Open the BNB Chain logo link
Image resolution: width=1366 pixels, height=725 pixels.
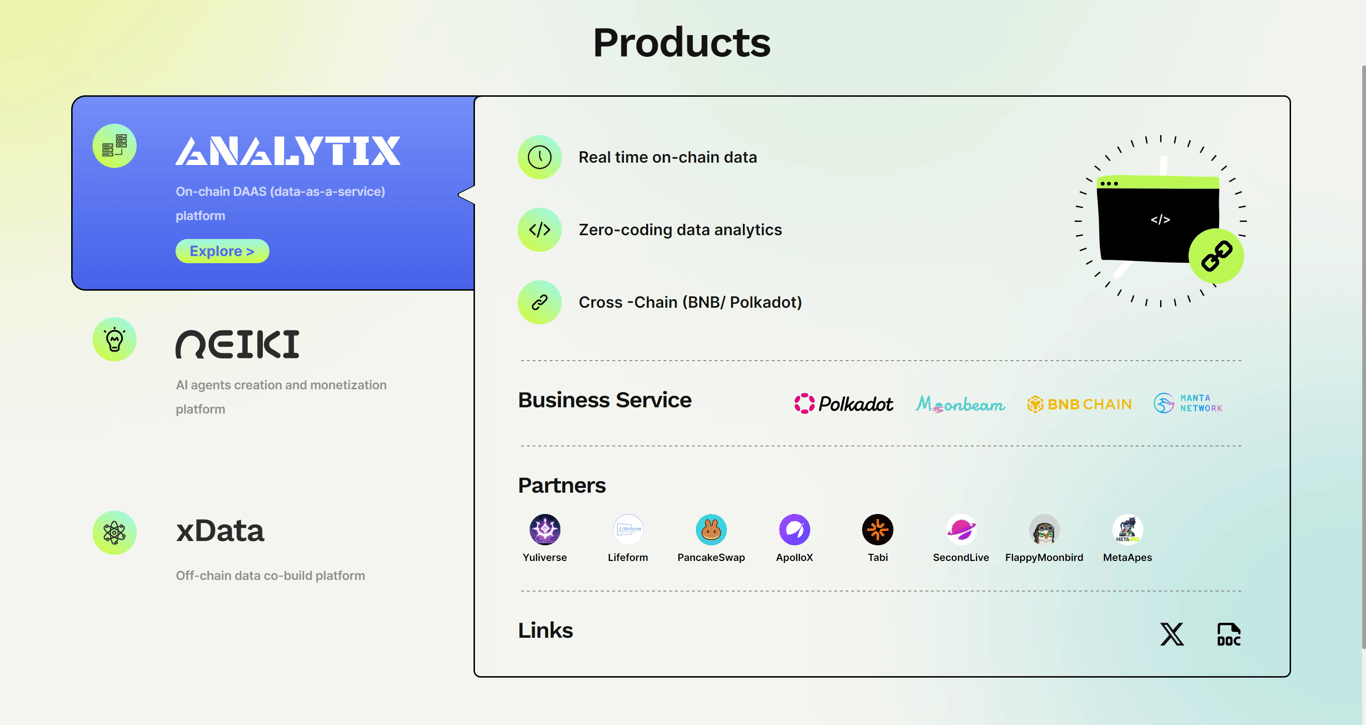[1079, 404]
